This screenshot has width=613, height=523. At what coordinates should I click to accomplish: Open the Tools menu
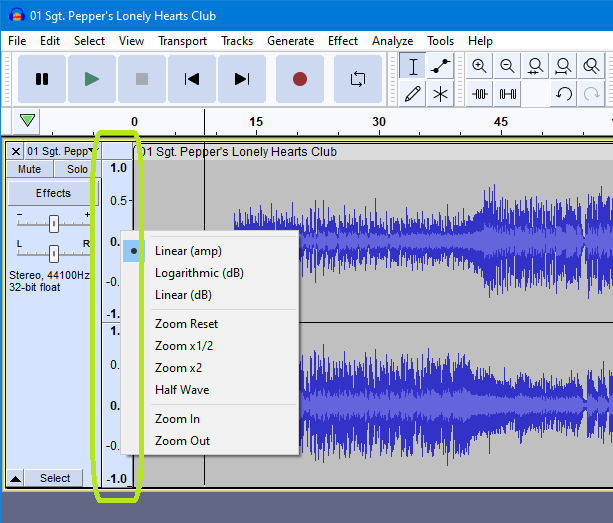tap(440, 41)
